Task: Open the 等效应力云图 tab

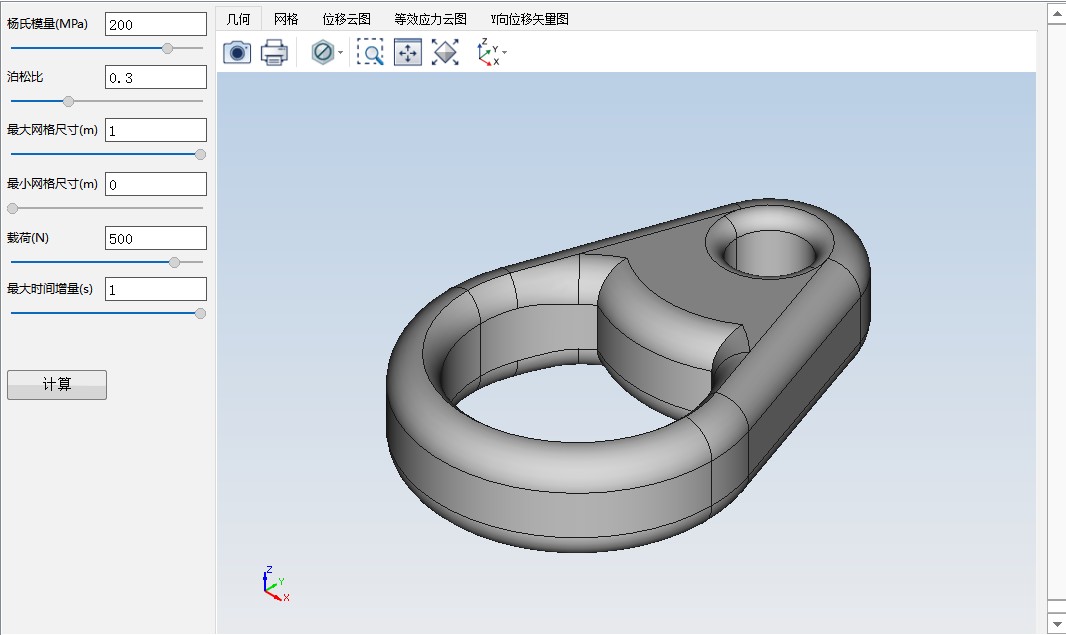Action: (430, 19)
